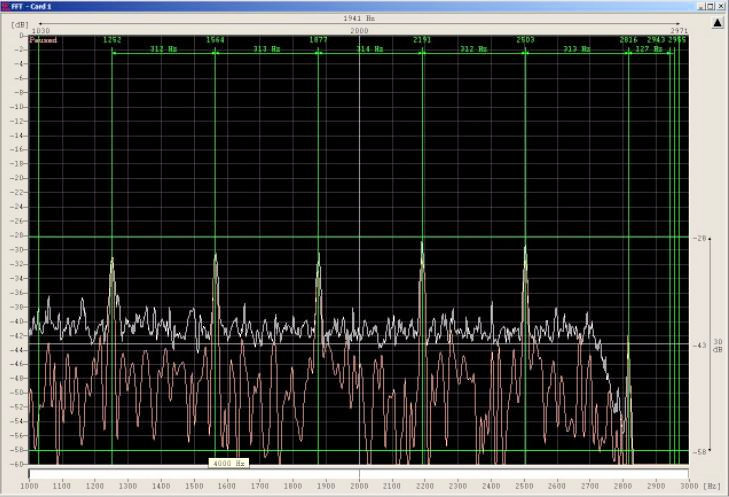This screenshot has width=729, height=497.
Task: Minimize the FFT Card 1 window
Action: 701,5
